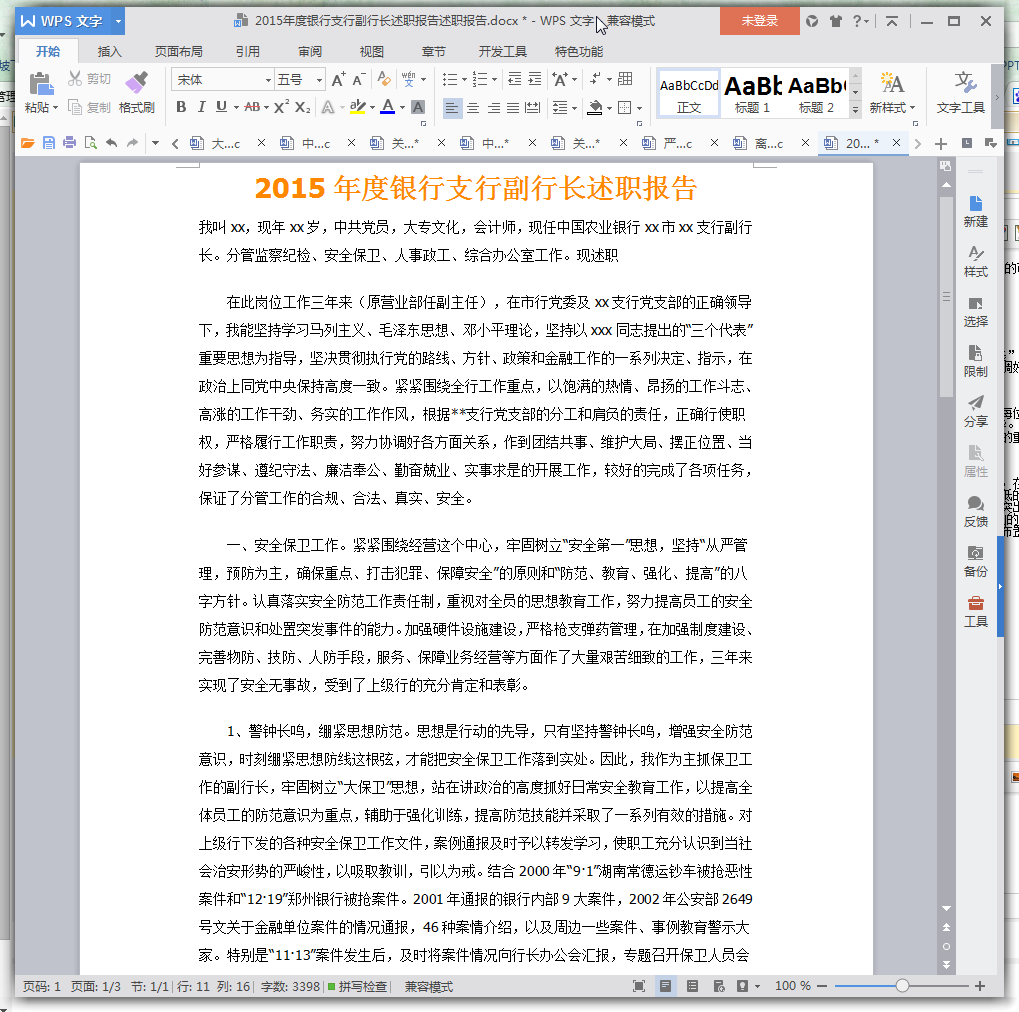Click the 分享 (Share) sidebar icon
Screen dimensions: 1019x1012
(x=974, y=414)
